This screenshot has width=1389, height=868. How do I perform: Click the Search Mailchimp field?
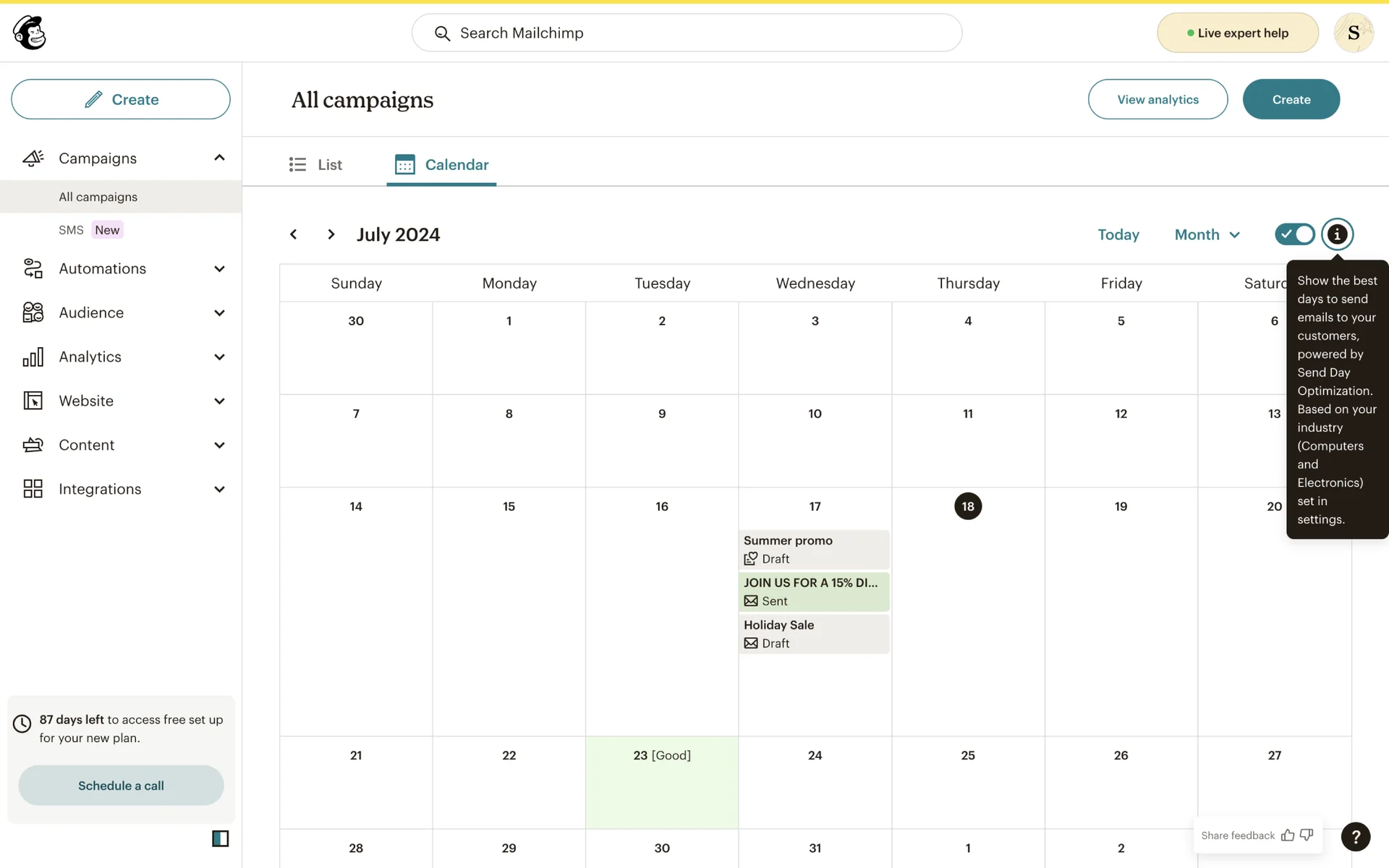[x=687, y=33]
